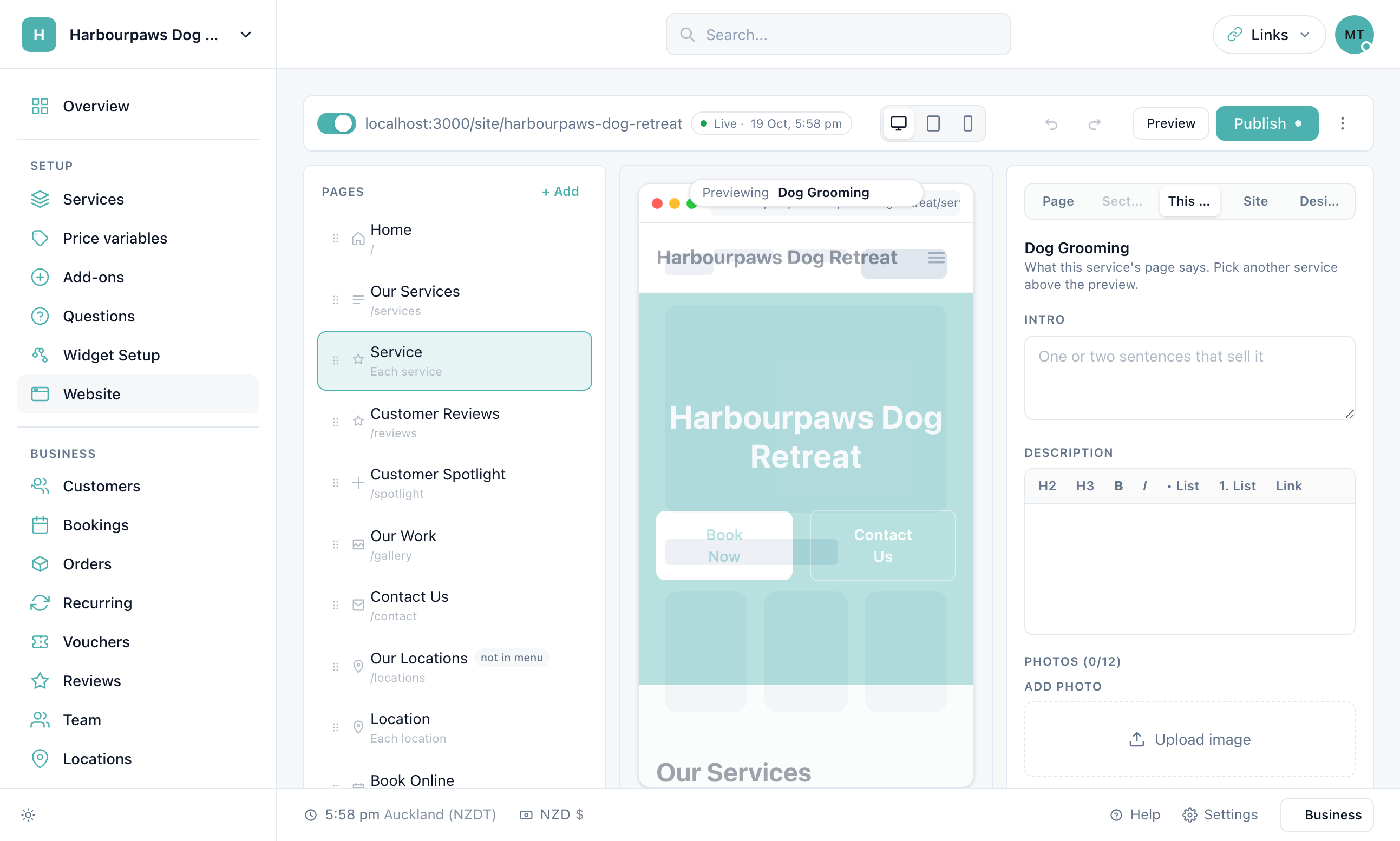Click the theme sun icon
Viewport: 1400px width, 841px height.
click(x=28, y=815)
